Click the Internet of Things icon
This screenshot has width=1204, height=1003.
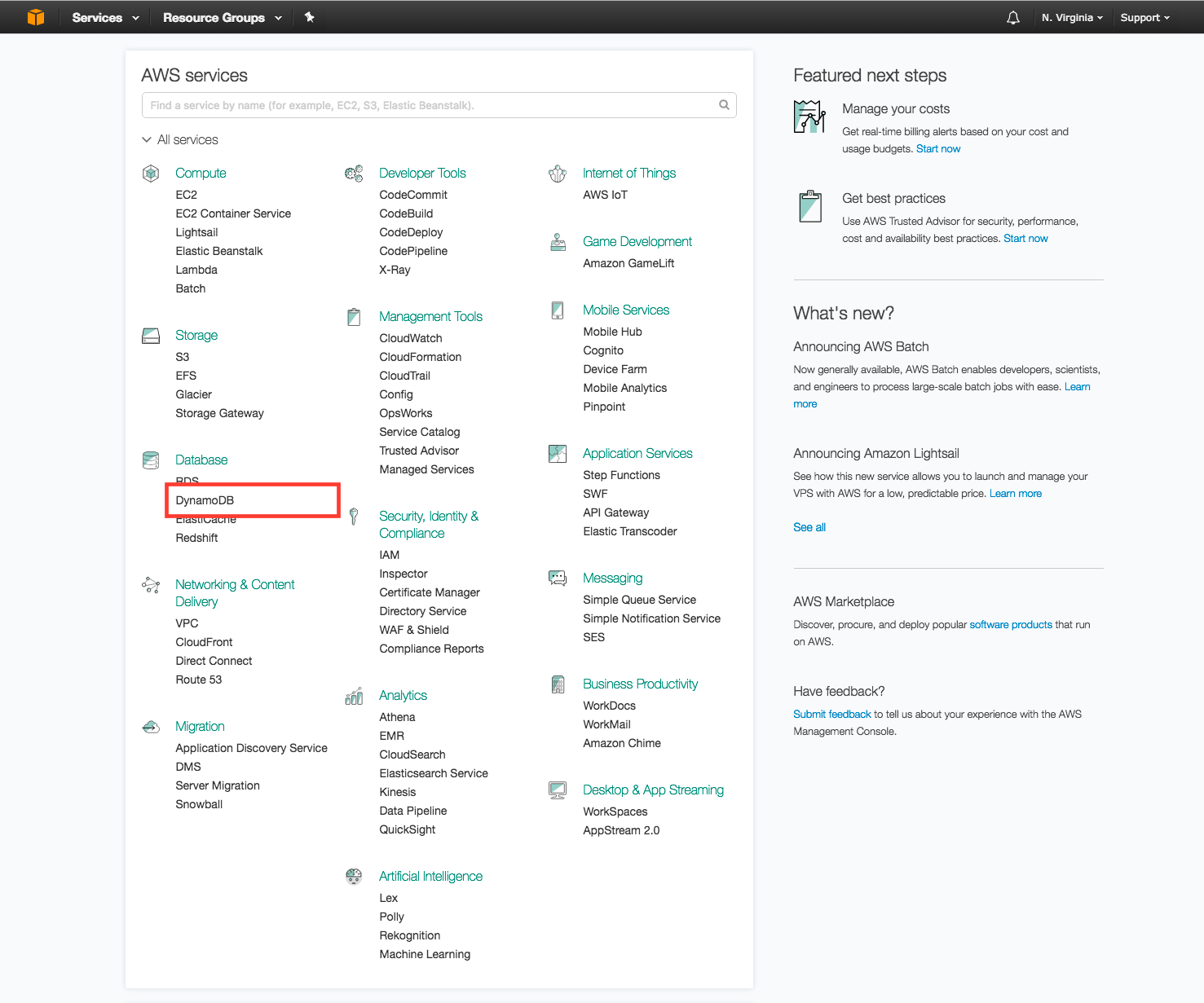[558, 173]
